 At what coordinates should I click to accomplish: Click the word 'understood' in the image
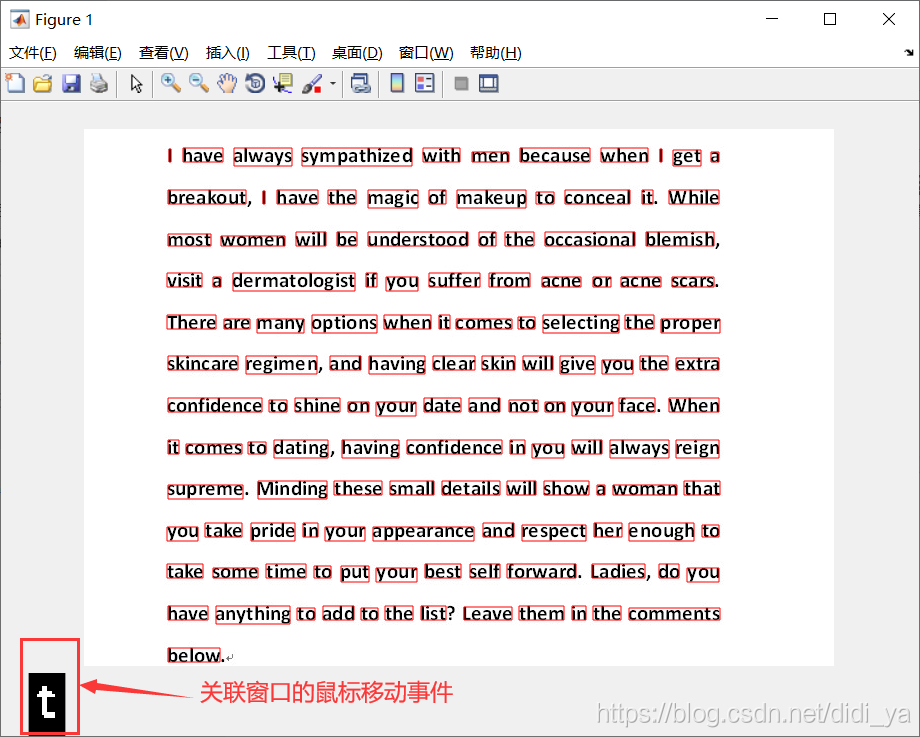[418, 239]
